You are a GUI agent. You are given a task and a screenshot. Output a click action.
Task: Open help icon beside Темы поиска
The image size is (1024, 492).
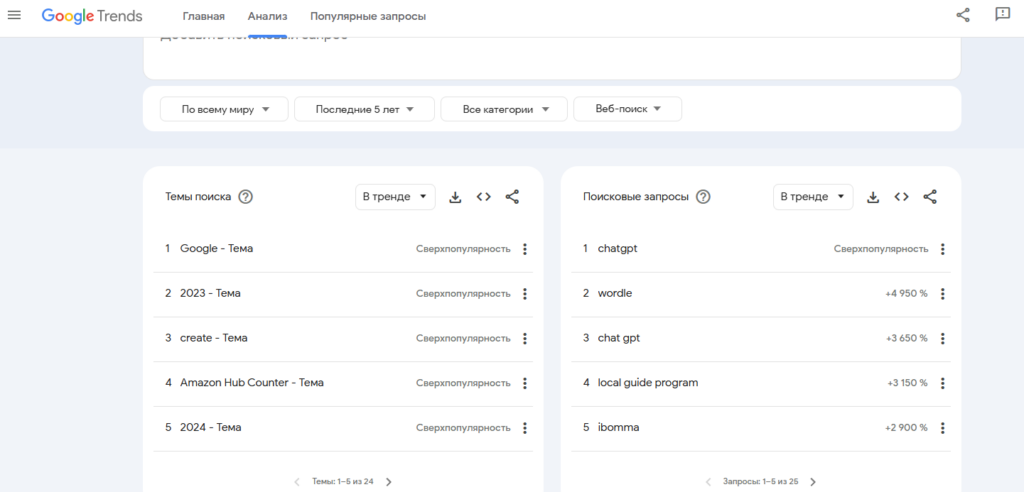[246, 197]
